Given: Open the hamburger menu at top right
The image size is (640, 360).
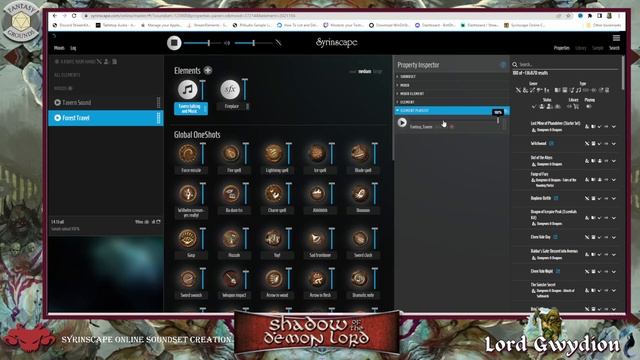Looking at the screenshot, I should (x=616, y=38).
